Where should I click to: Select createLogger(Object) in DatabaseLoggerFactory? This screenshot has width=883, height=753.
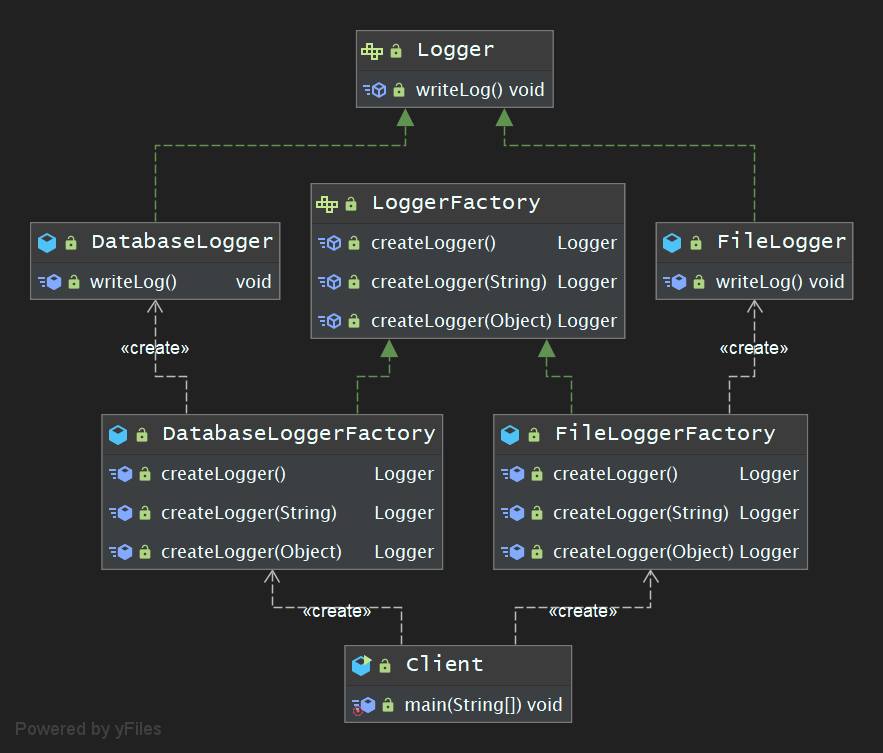coord(251,552)
